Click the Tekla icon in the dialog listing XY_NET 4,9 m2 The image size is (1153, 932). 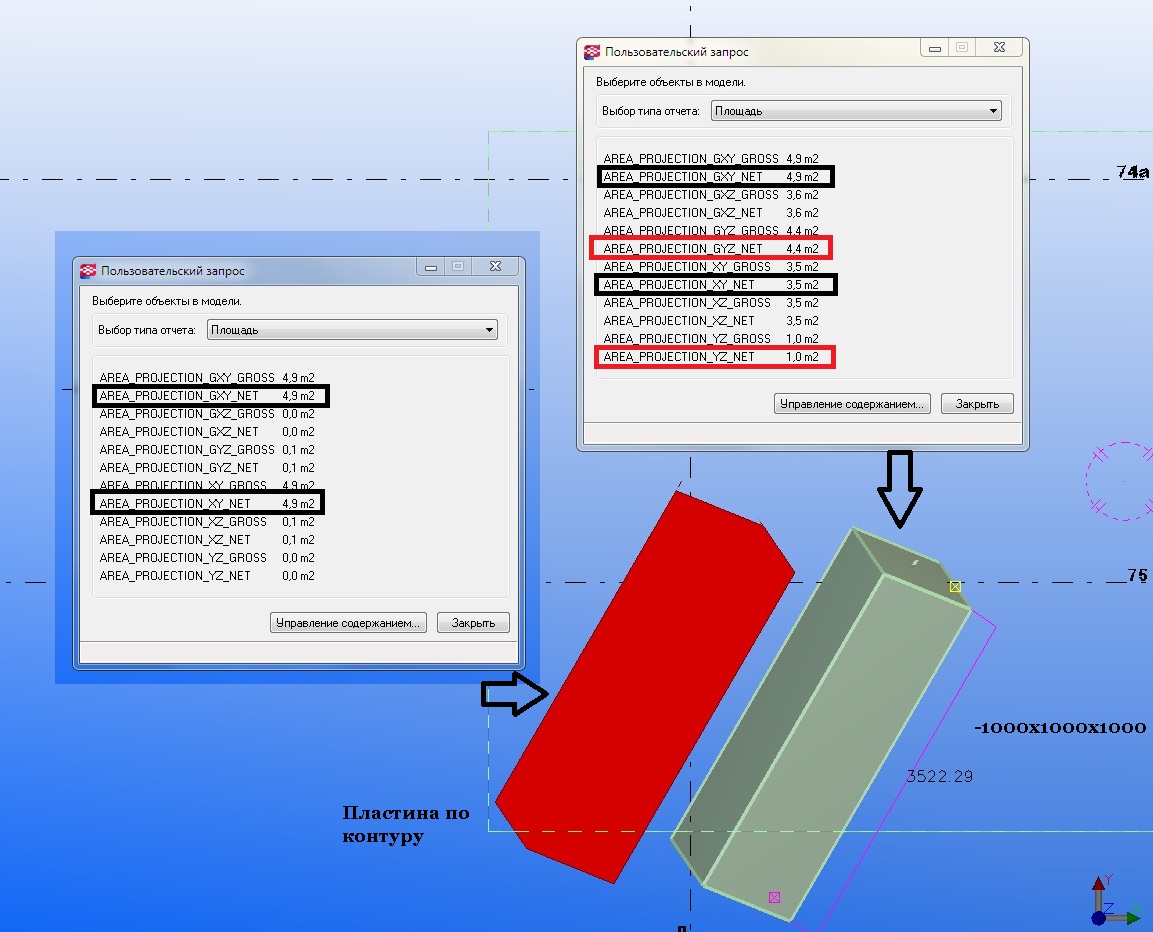click(x=88, y=270)
